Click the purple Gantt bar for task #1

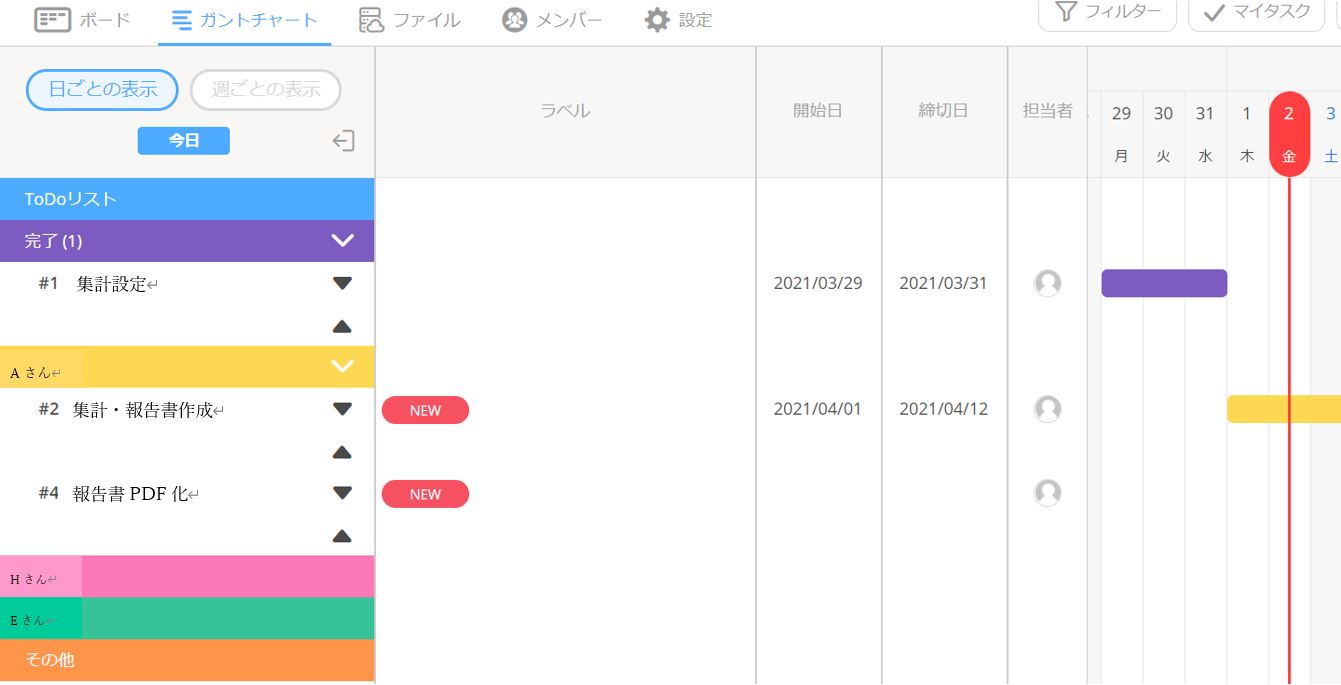click(1164, 283)
